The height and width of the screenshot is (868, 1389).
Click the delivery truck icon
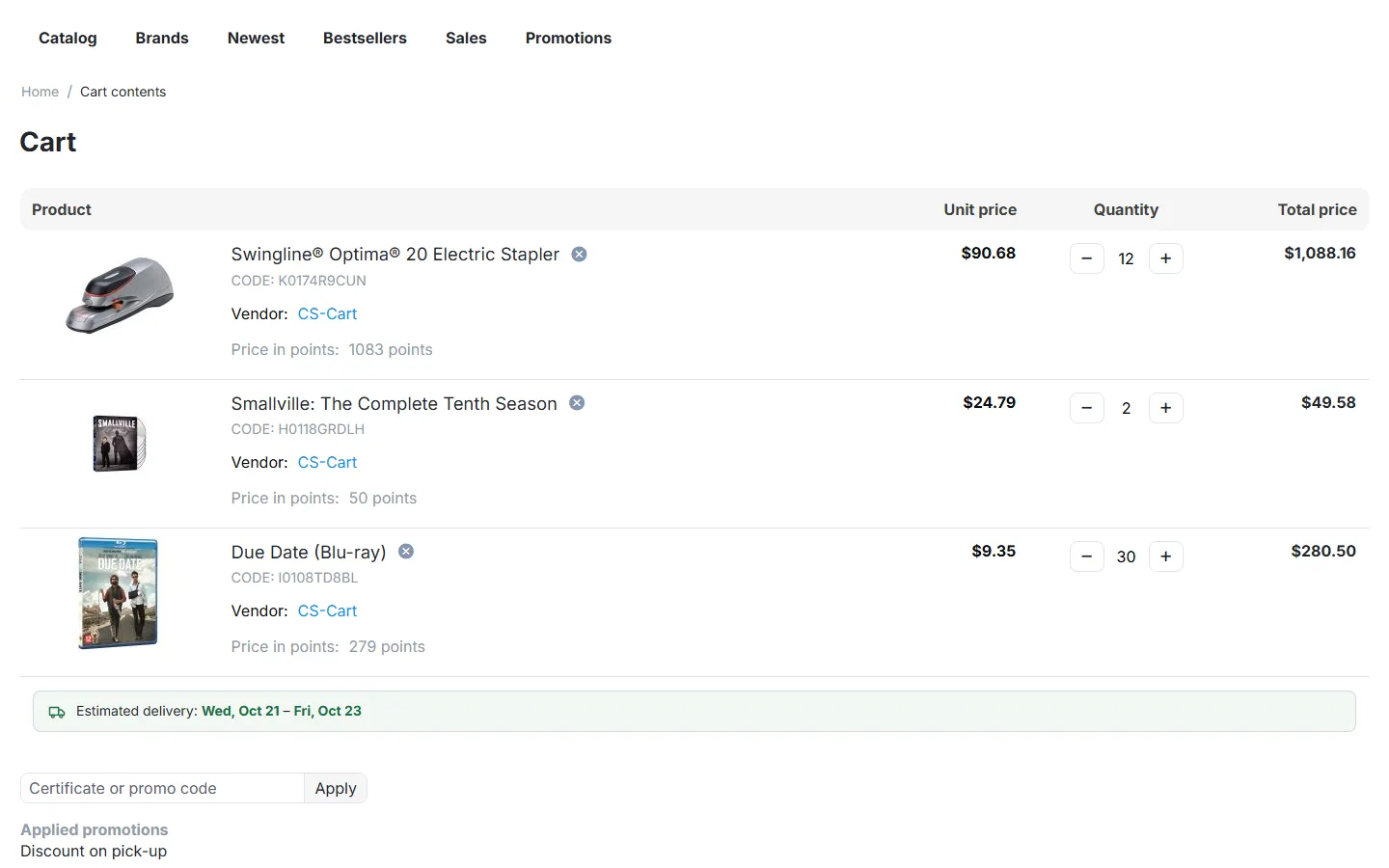[57, 712]
